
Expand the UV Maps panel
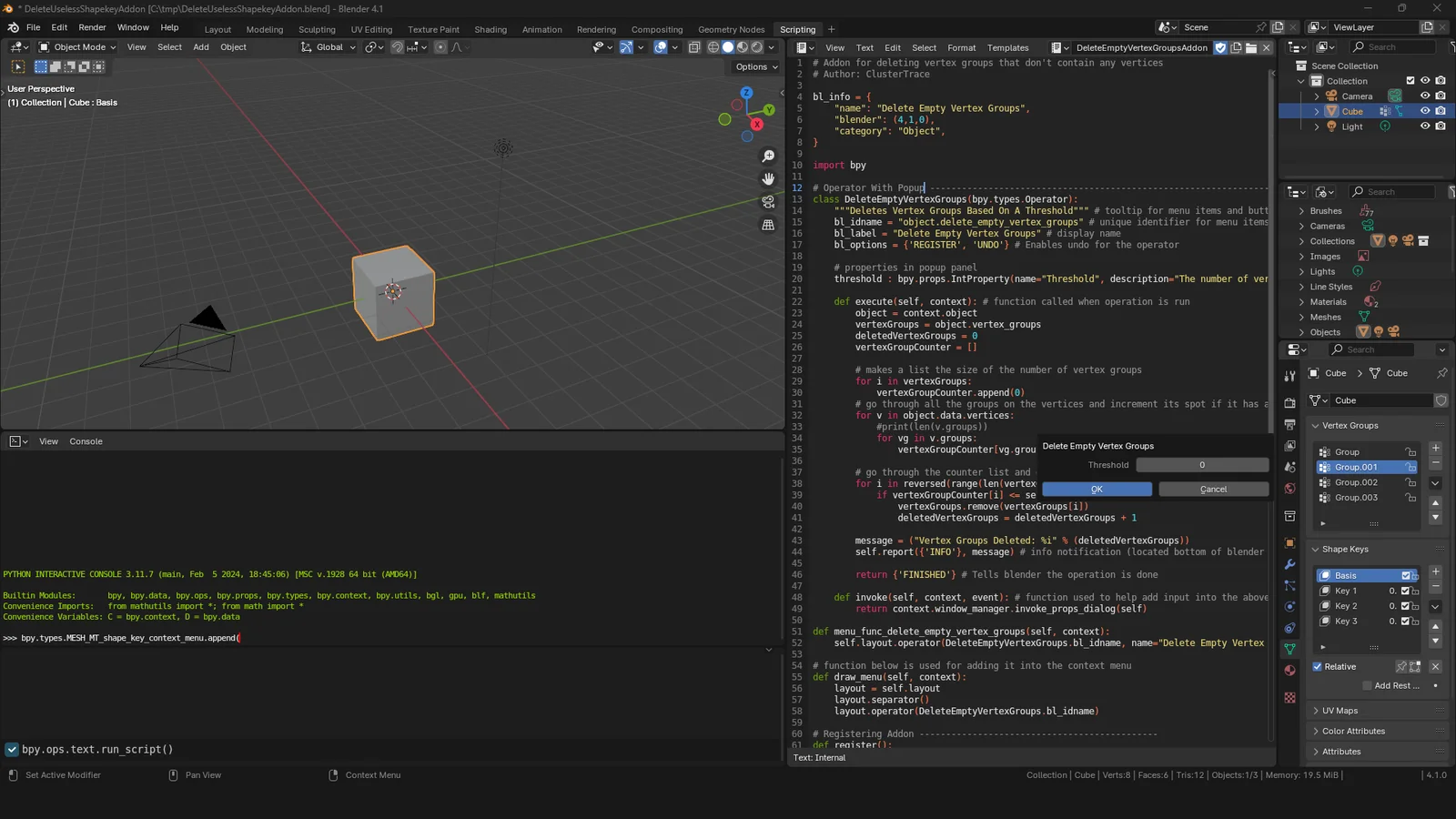[1340, 711]
